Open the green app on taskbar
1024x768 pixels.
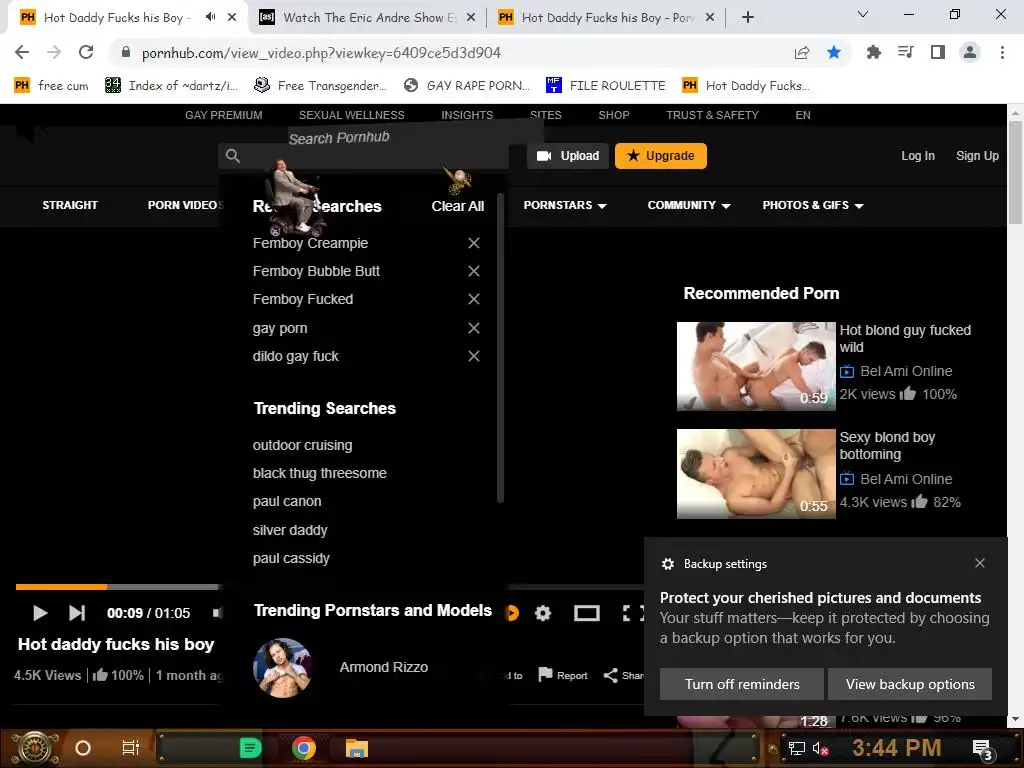click(250, 748)
